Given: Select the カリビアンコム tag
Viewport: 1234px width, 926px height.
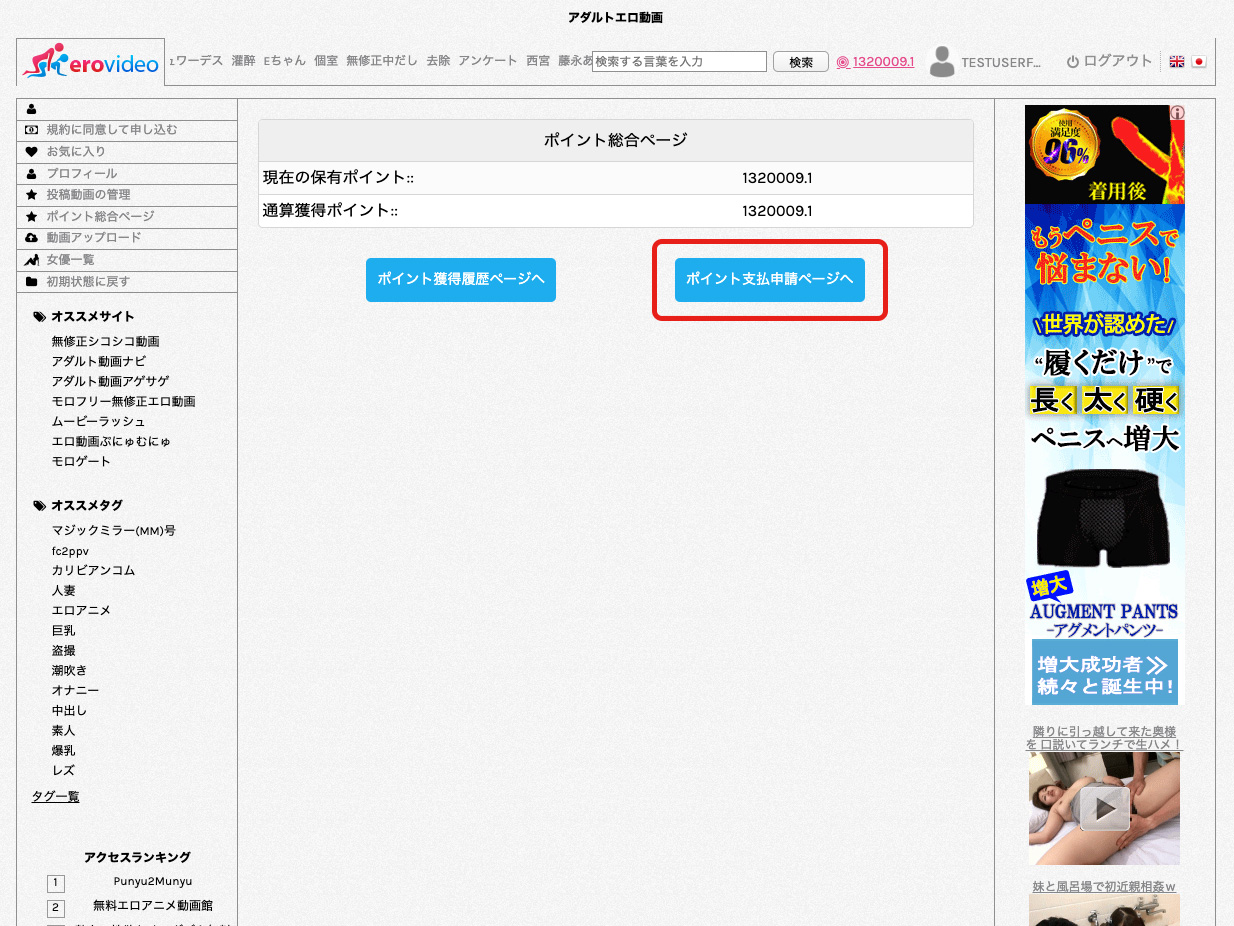Looking at the screenshot, I should pyautogui.click(x=93, y=570).
